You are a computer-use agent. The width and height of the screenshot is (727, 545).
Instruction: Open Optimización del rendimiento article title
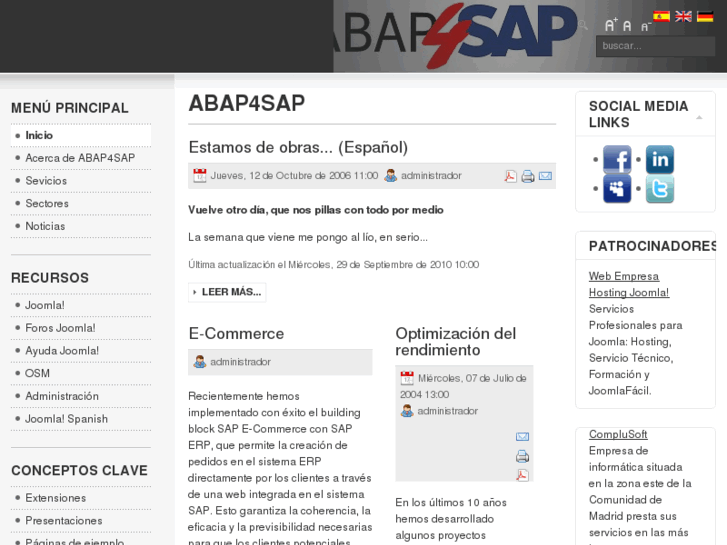(456, 342)
